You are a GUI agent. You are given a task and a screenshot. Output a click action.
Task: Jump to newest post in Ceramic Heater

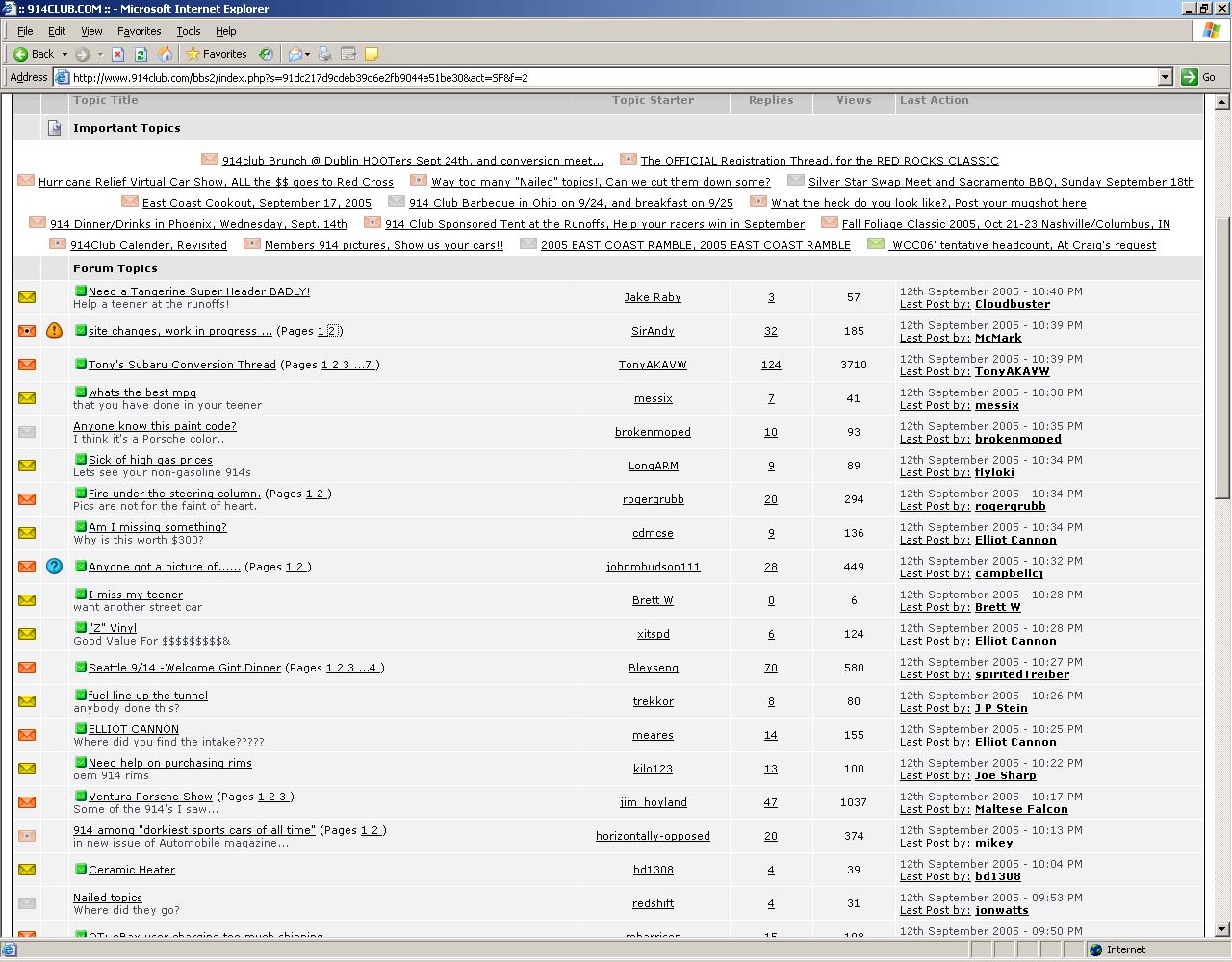coord(81,870)
